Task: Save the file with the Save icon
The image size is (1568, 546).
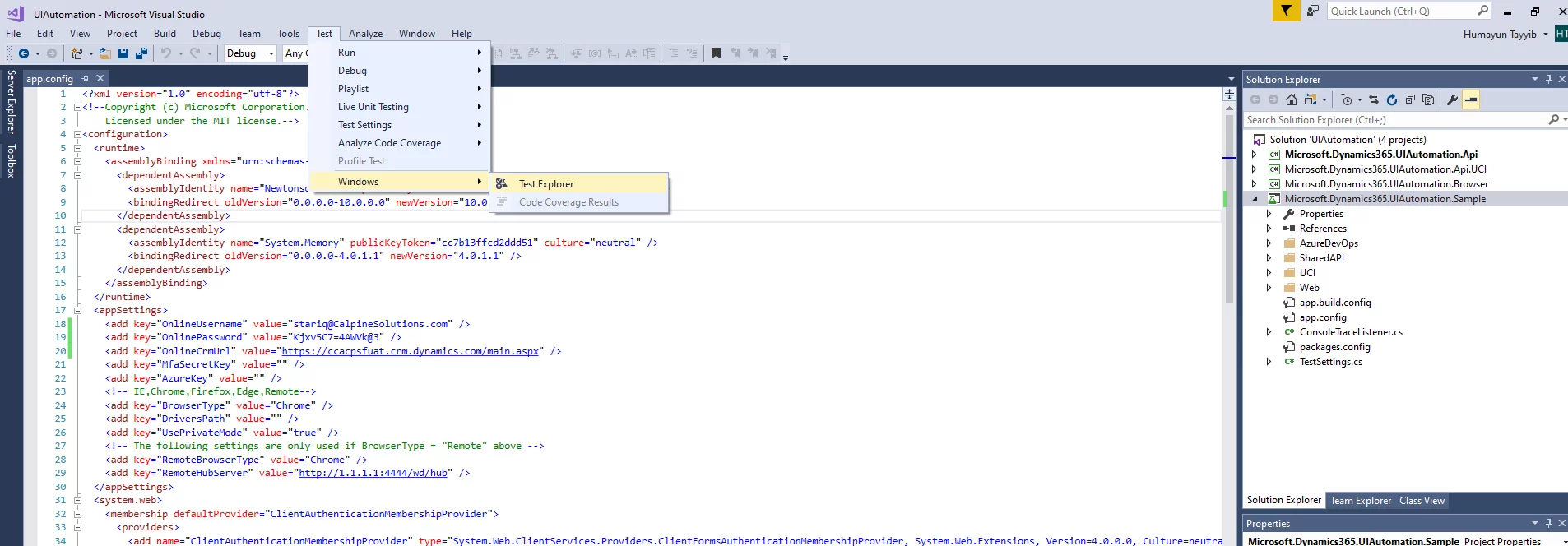Action: point(123,53)
